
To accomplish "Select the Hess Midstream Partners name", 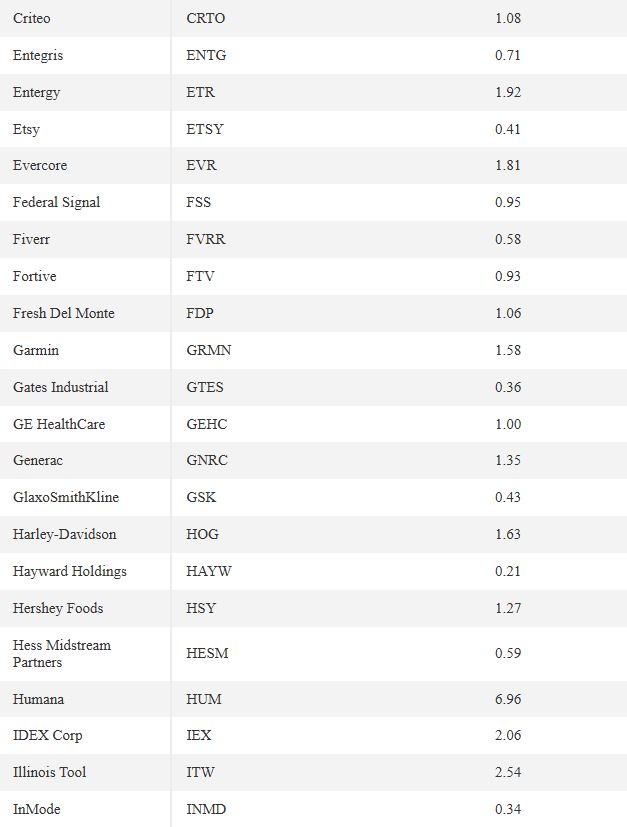I will (x=62, y=653).
